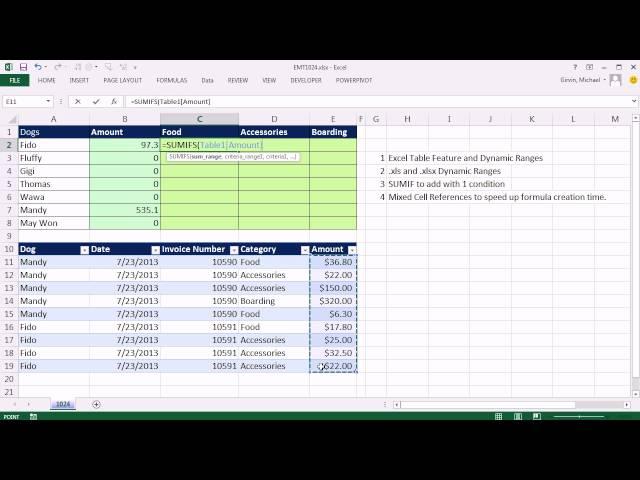Open Excel Help question mark icon
This screenshot has width=640, height=480.
click(x=575, y=67)
